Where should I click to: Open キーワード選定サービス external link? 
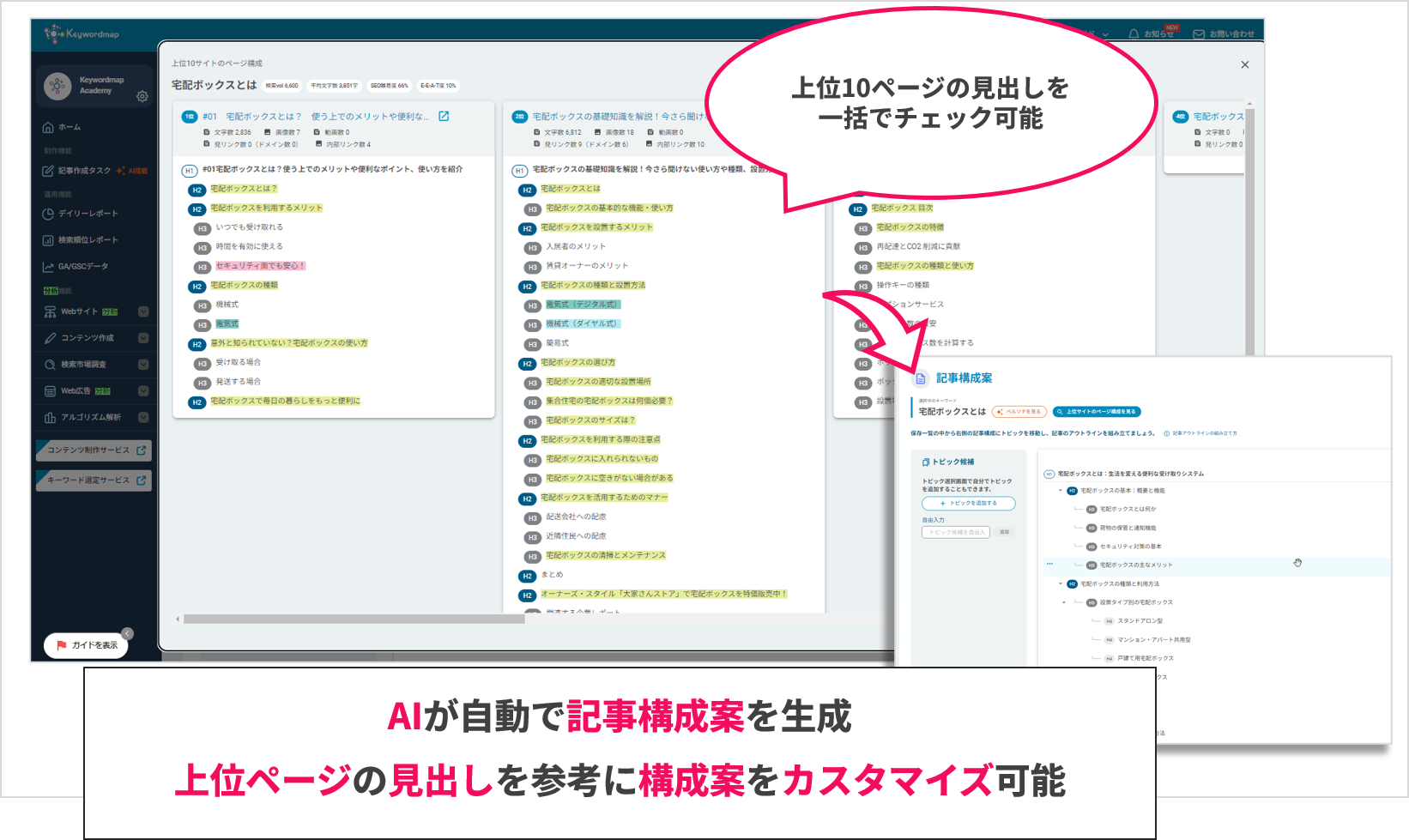click(94, 480)
